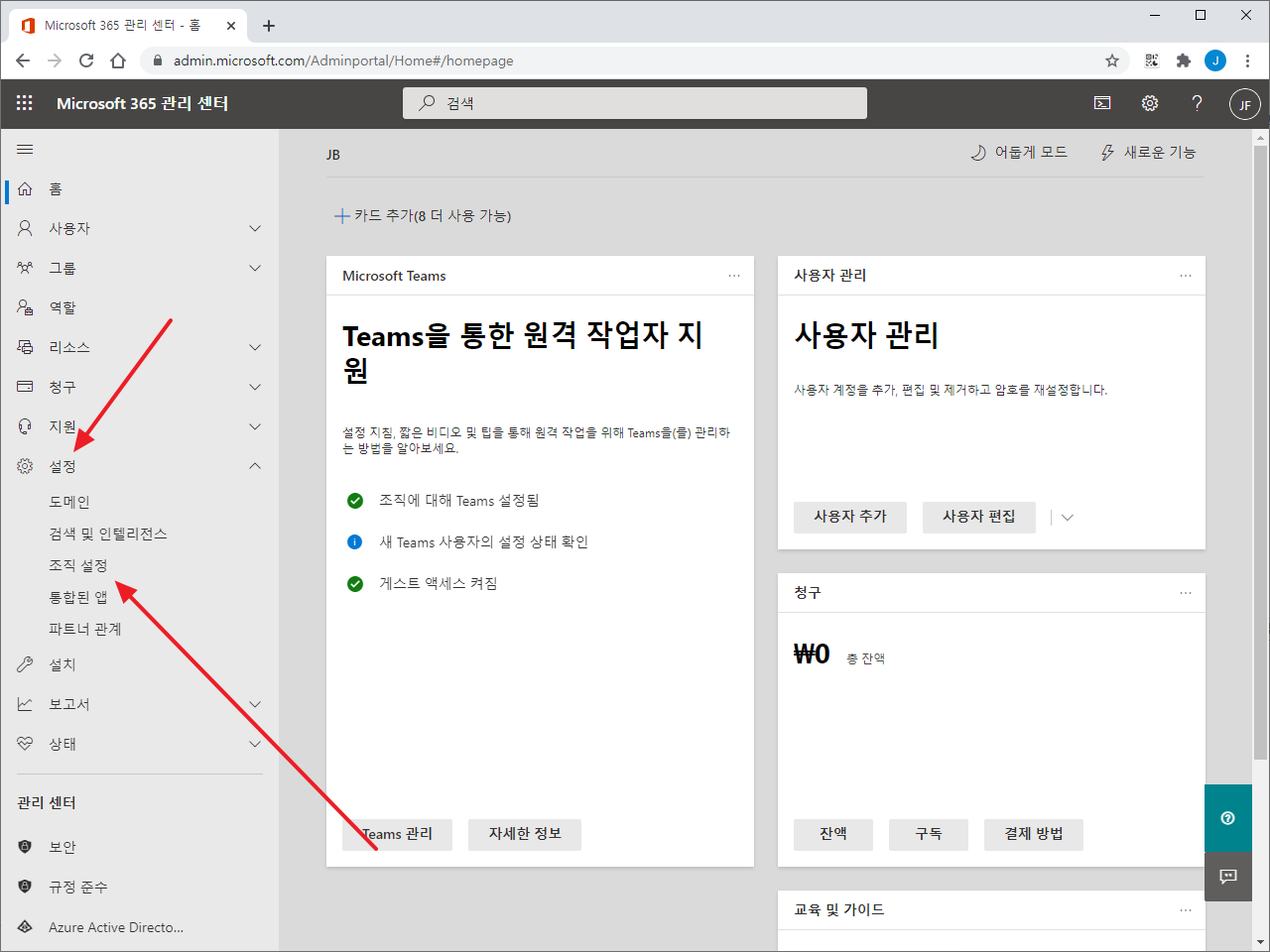Open dropdown next to 사용자 편집
Screen dimensions: 1270x952
coord(1068,518)
